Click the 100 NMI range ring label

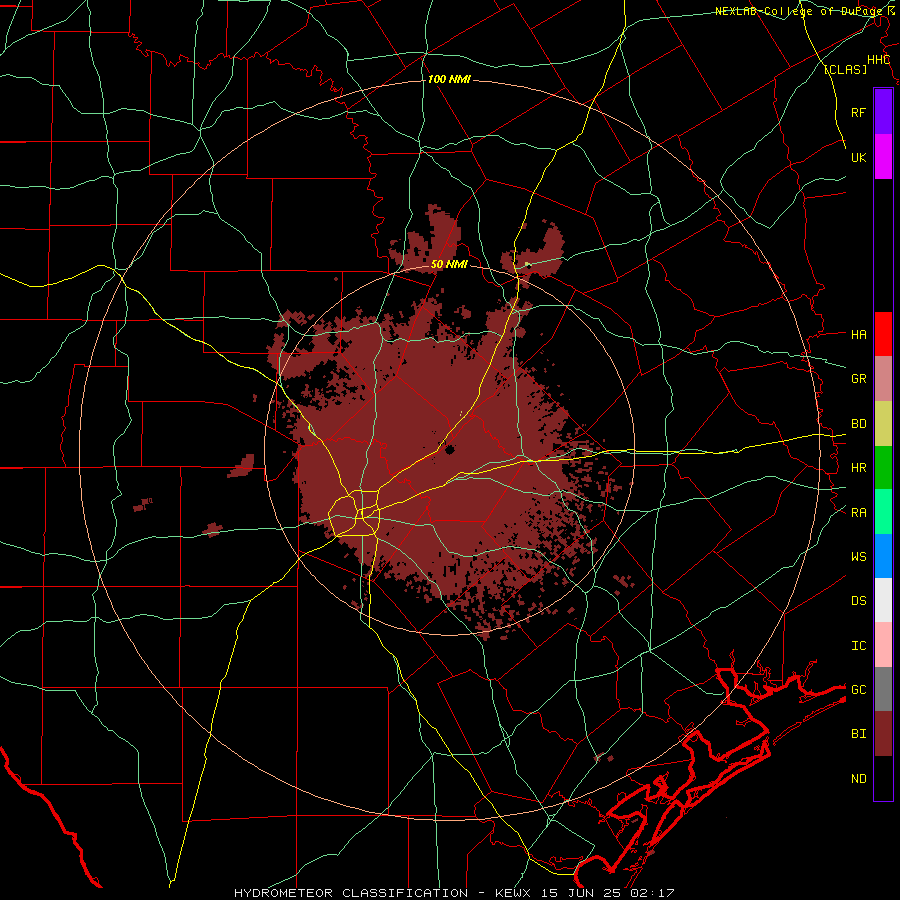click(x=449, y=79)
